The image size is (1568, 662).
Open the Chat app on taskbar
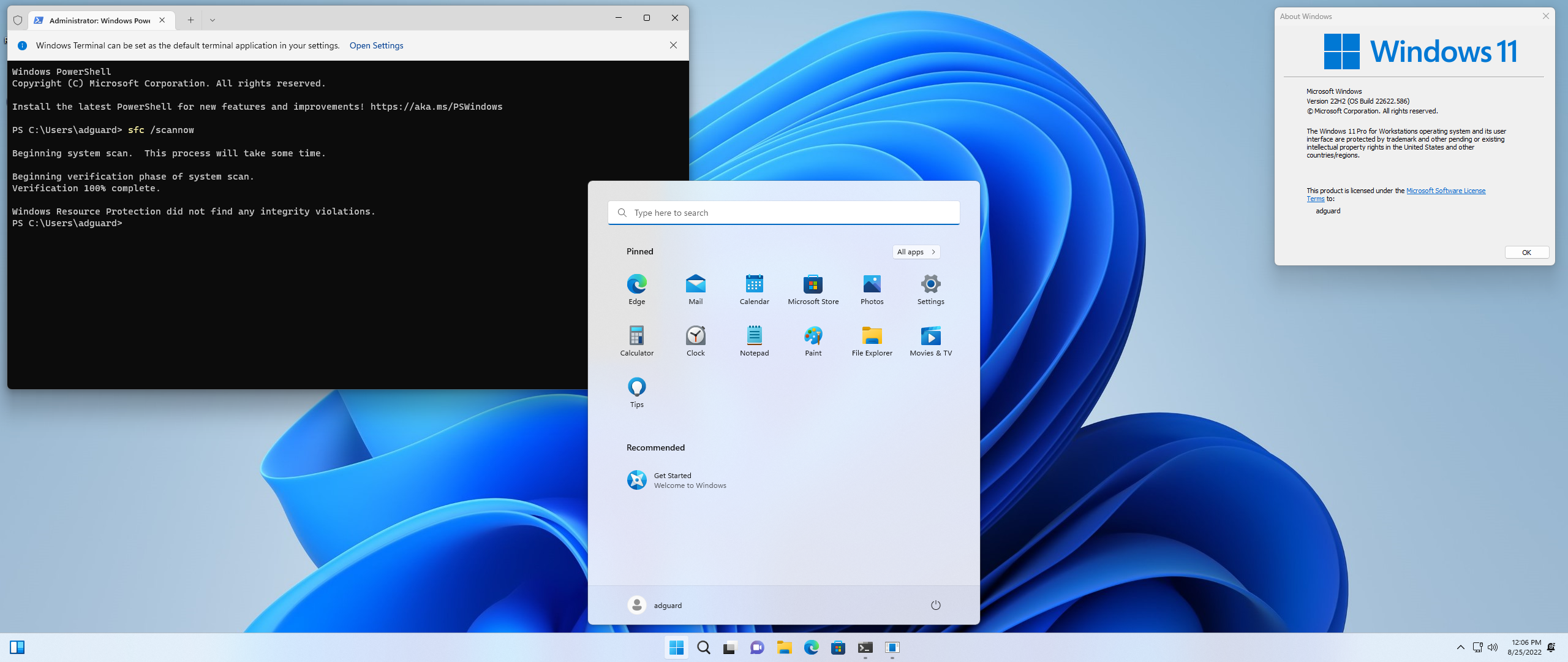point(757,647)
